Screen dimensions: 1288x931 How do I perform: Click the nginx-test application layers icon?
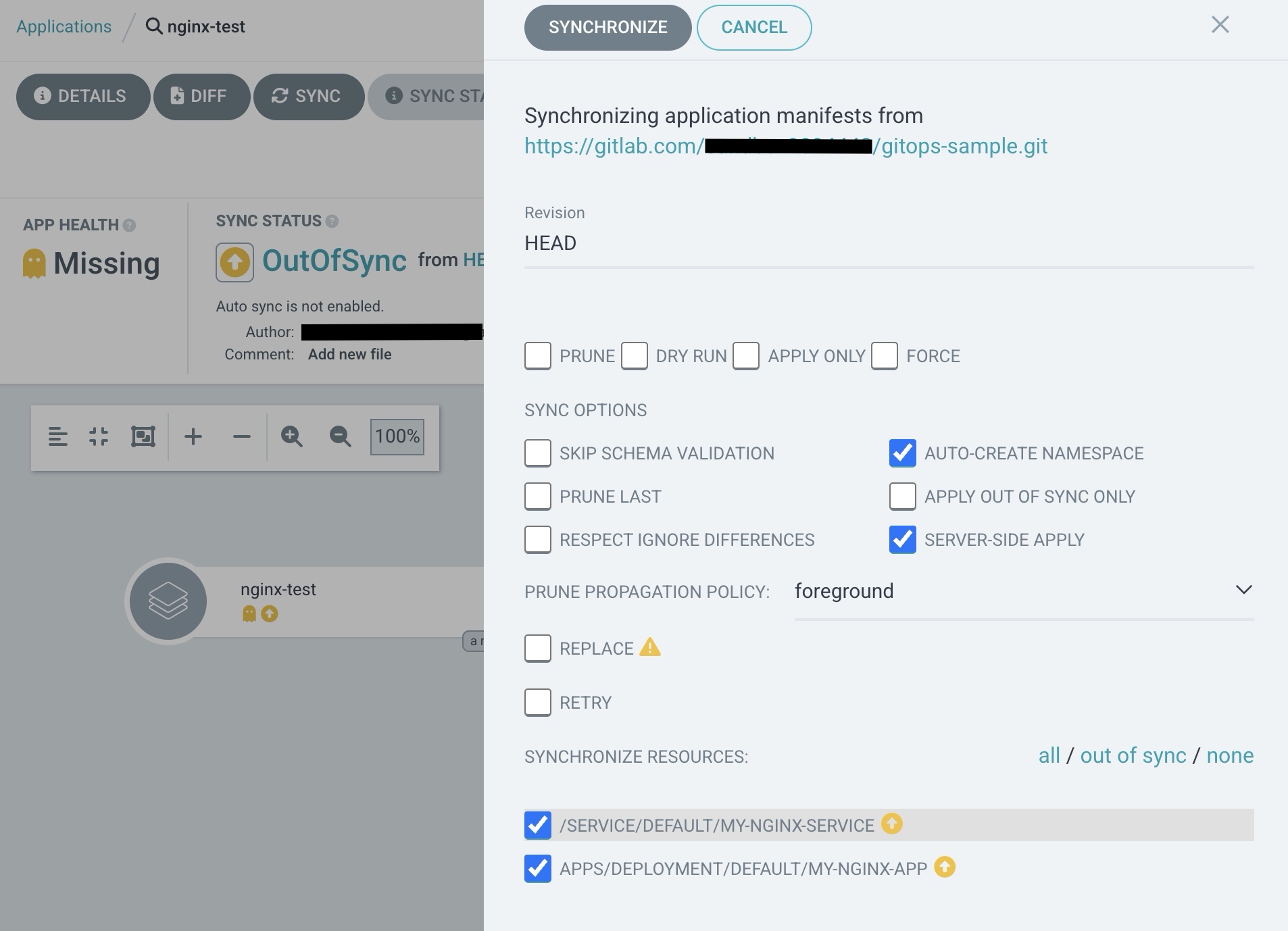168,601
